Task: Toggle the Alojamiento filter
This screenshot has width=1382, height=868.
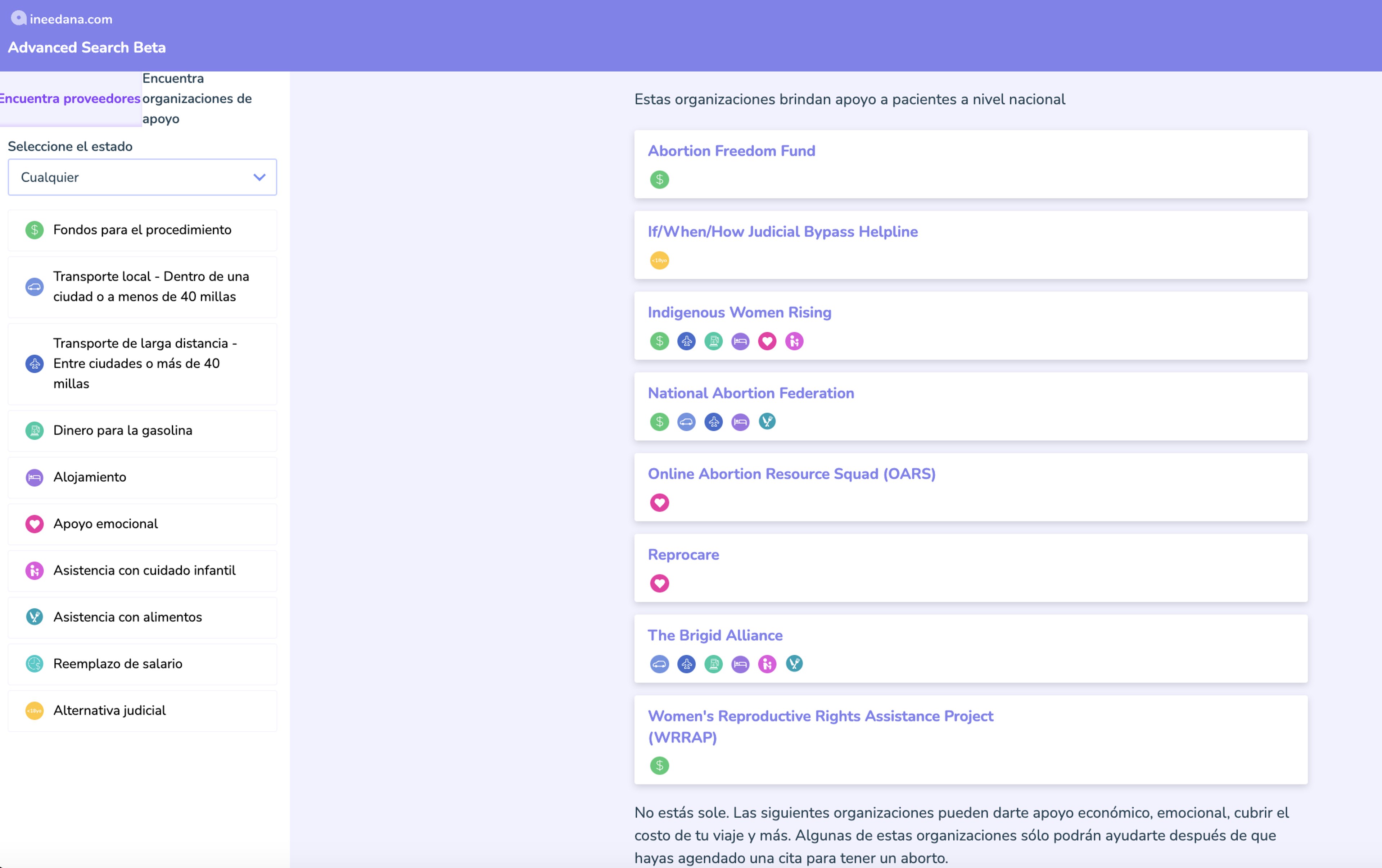Action: pos(142,477)
